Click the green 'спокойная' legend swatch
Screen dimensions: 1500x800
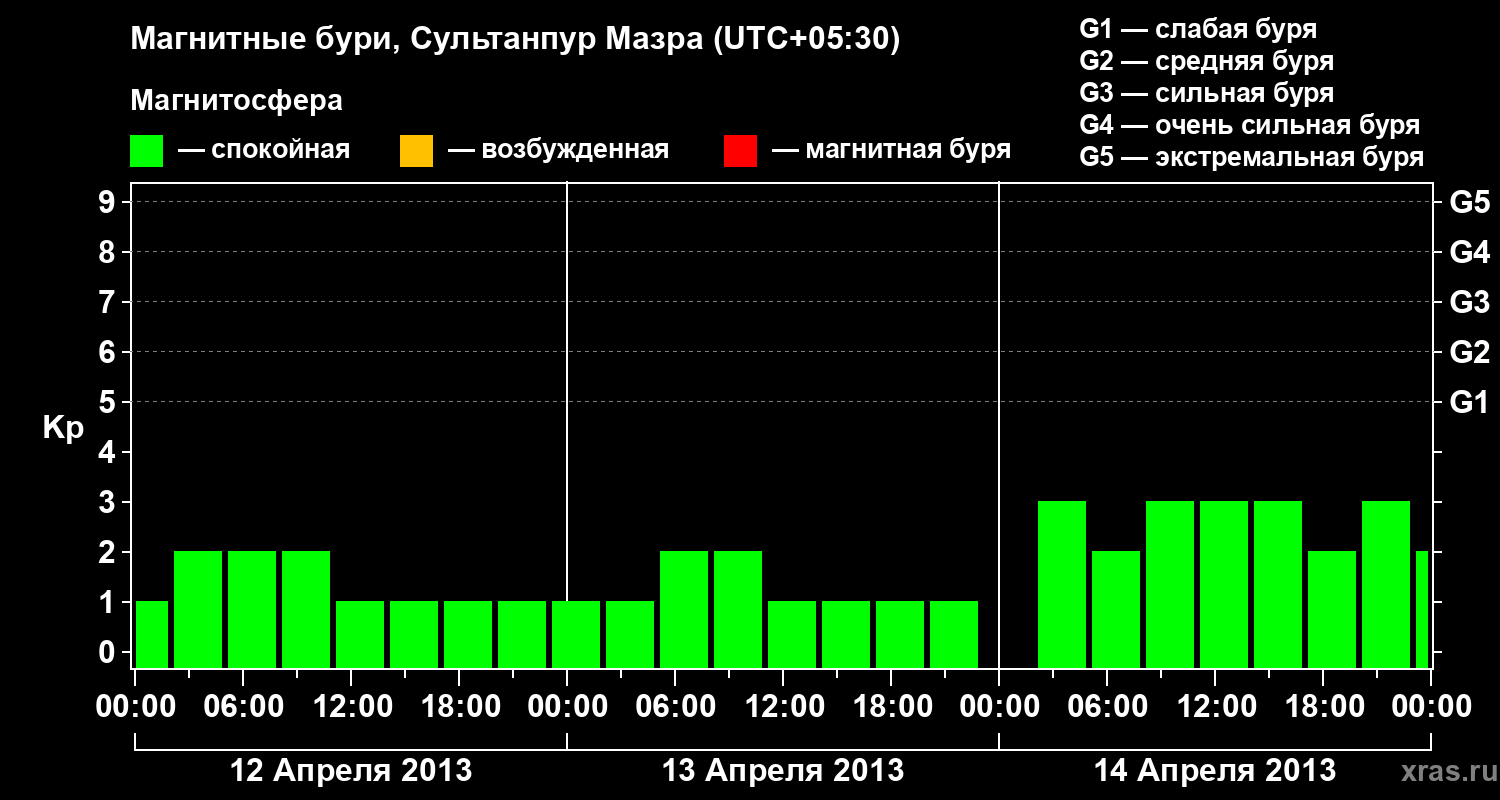pyautogui.click(x=147, y=151)
